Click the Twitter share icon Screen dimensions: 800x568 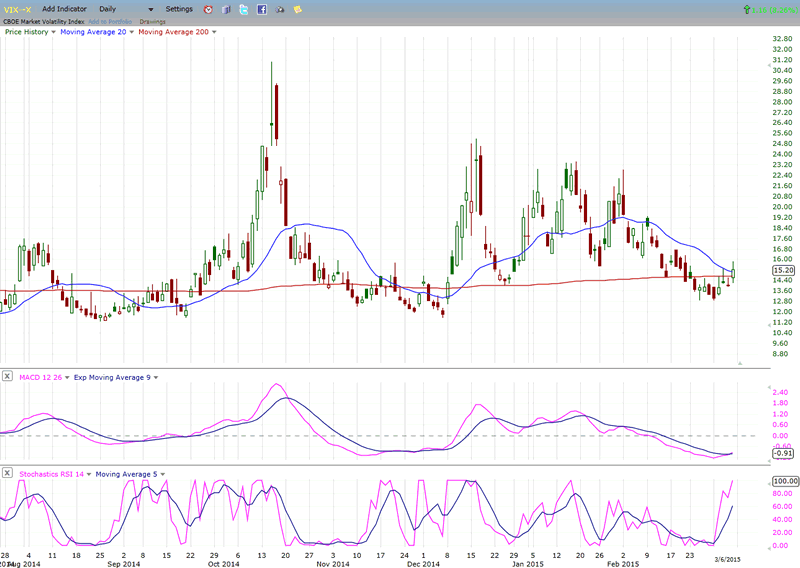coord(243,9)
